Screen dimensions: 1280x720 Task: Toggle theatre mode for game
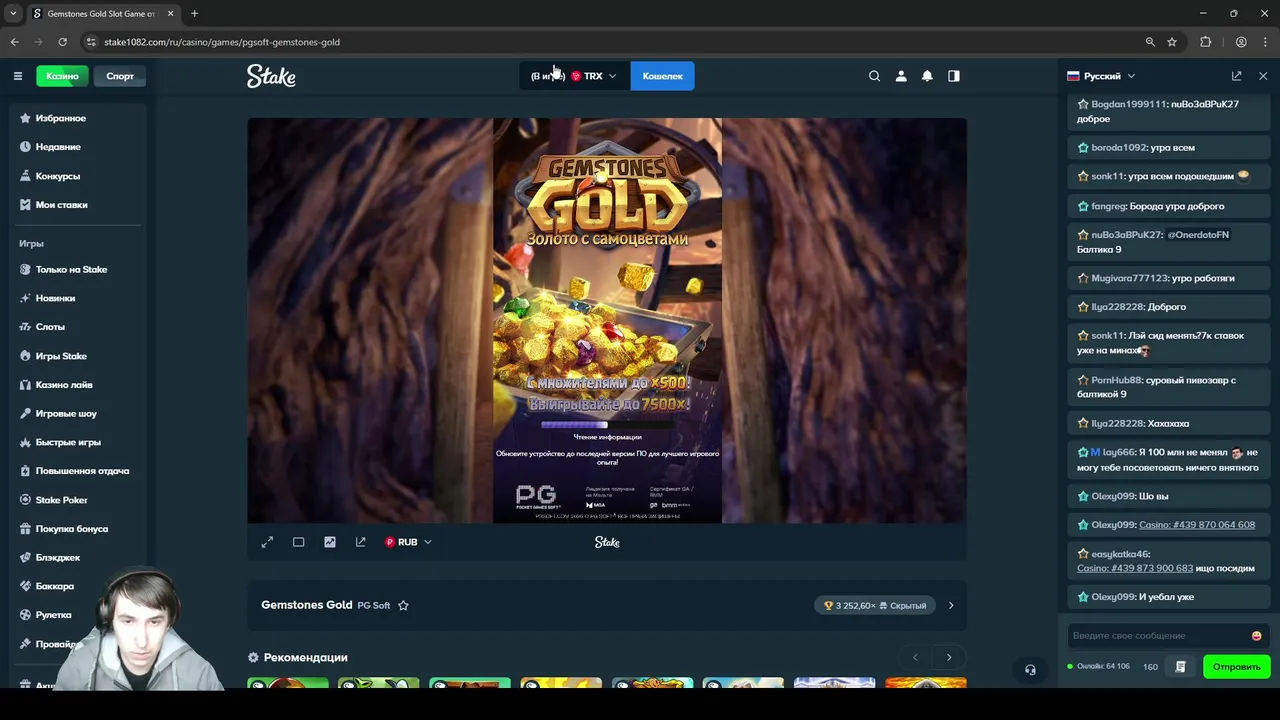click(x=298, y=542)
